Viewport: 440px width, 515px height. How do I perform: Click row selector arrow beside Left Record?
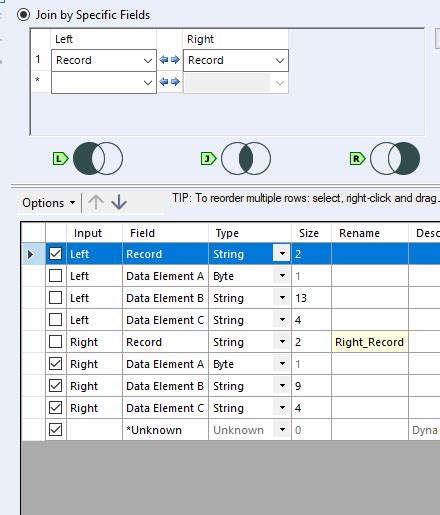tap(31, 254)
